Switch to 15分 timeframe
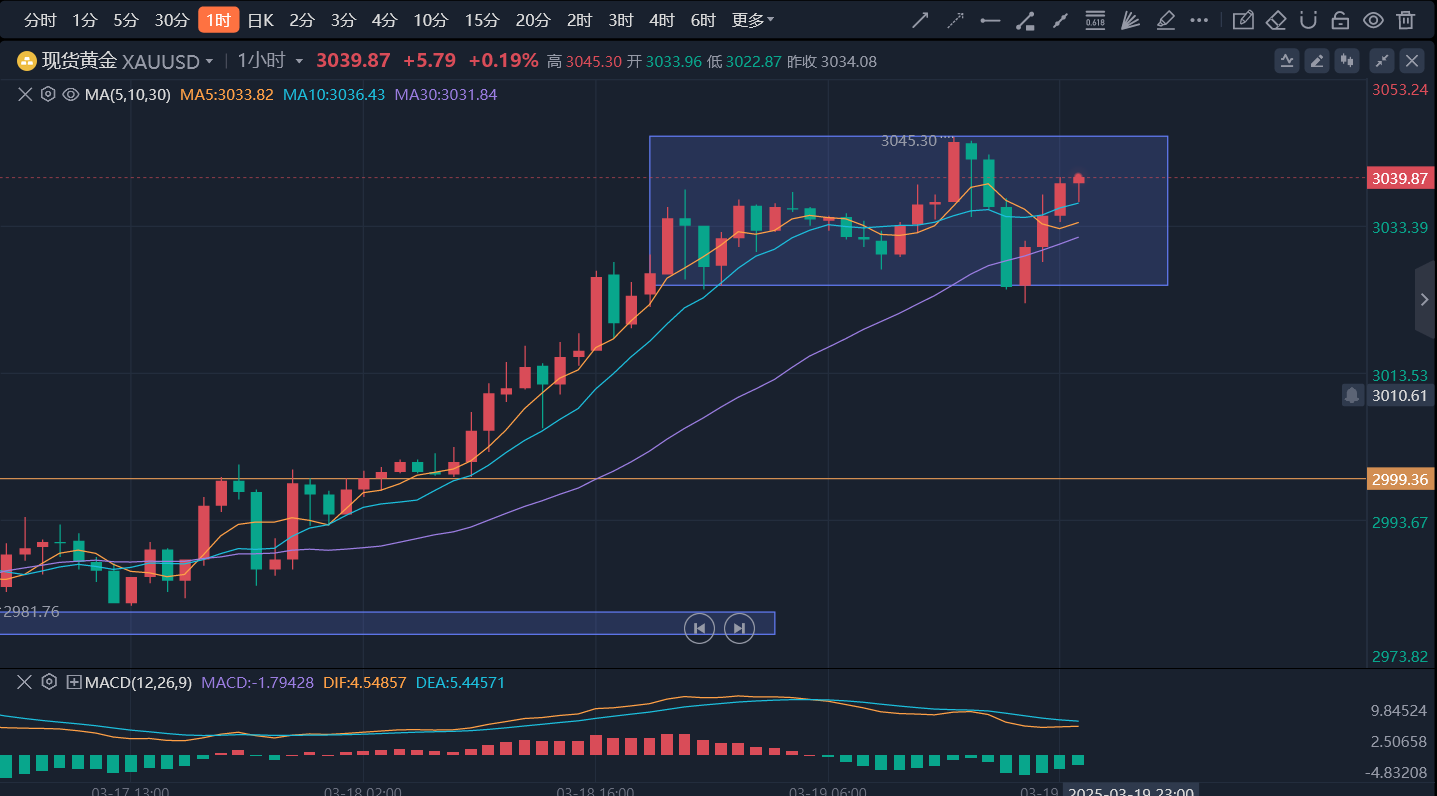This screenshot has height=796, width=1437. [x=482, y=20]
